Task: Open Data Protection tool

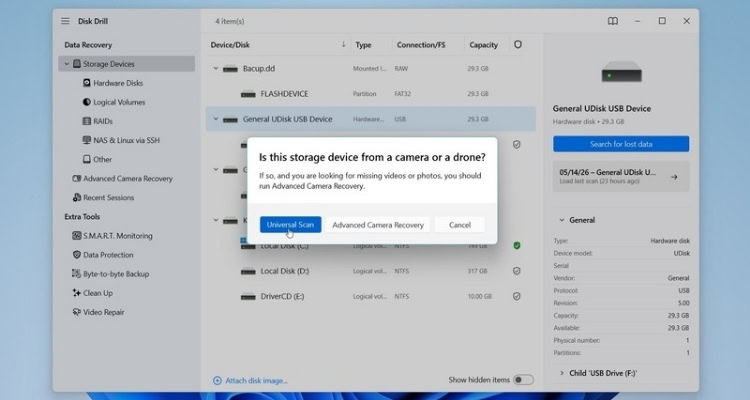Action: pyautogui.click(x=108, y=255)
